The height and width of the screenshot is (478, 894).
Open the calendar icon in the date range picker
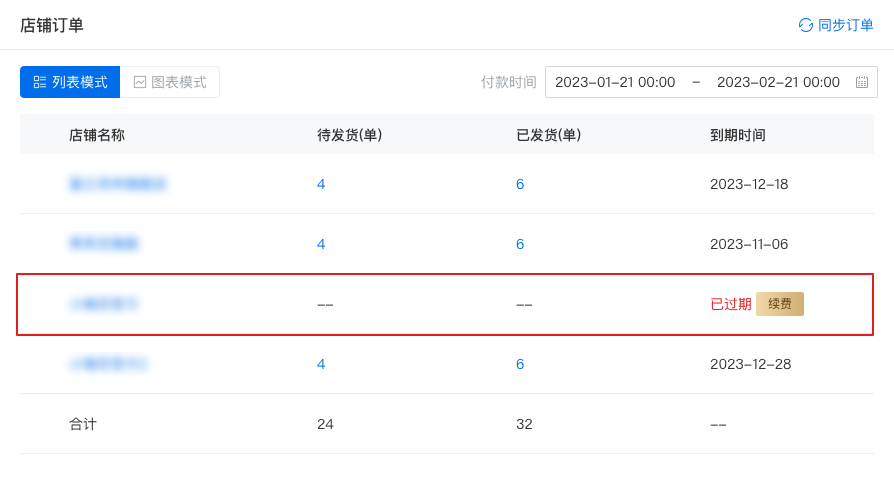click(x=861, y=82)
